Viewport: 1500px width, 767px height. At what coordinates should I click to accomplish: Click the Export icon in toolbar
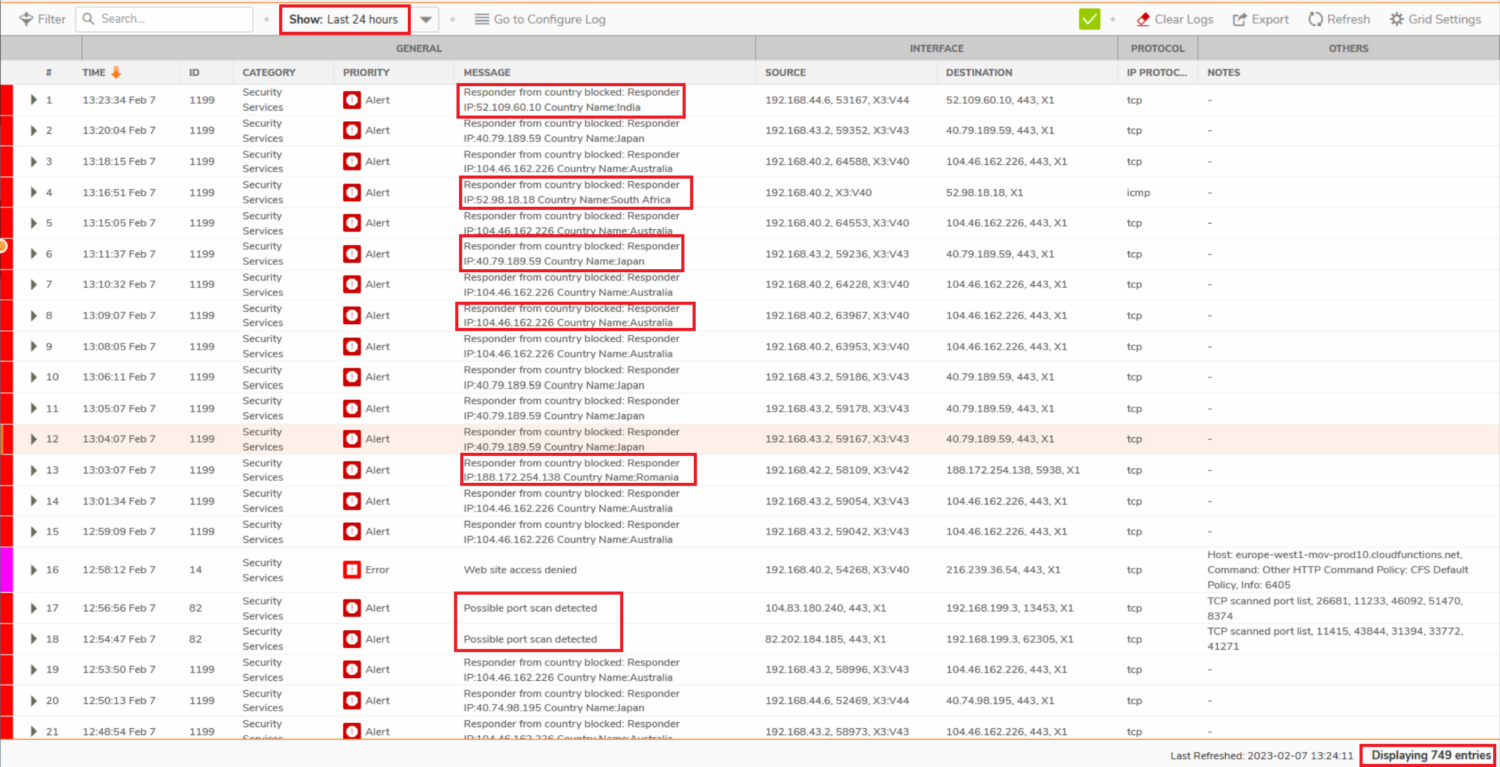click(1240, 19)
